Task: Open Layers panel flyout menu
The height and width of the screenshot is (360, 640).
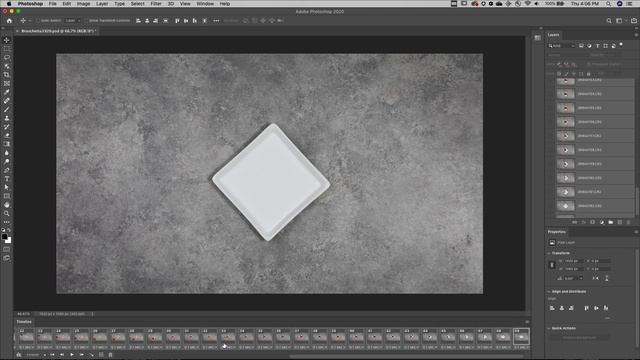Action: click(636, 35)
